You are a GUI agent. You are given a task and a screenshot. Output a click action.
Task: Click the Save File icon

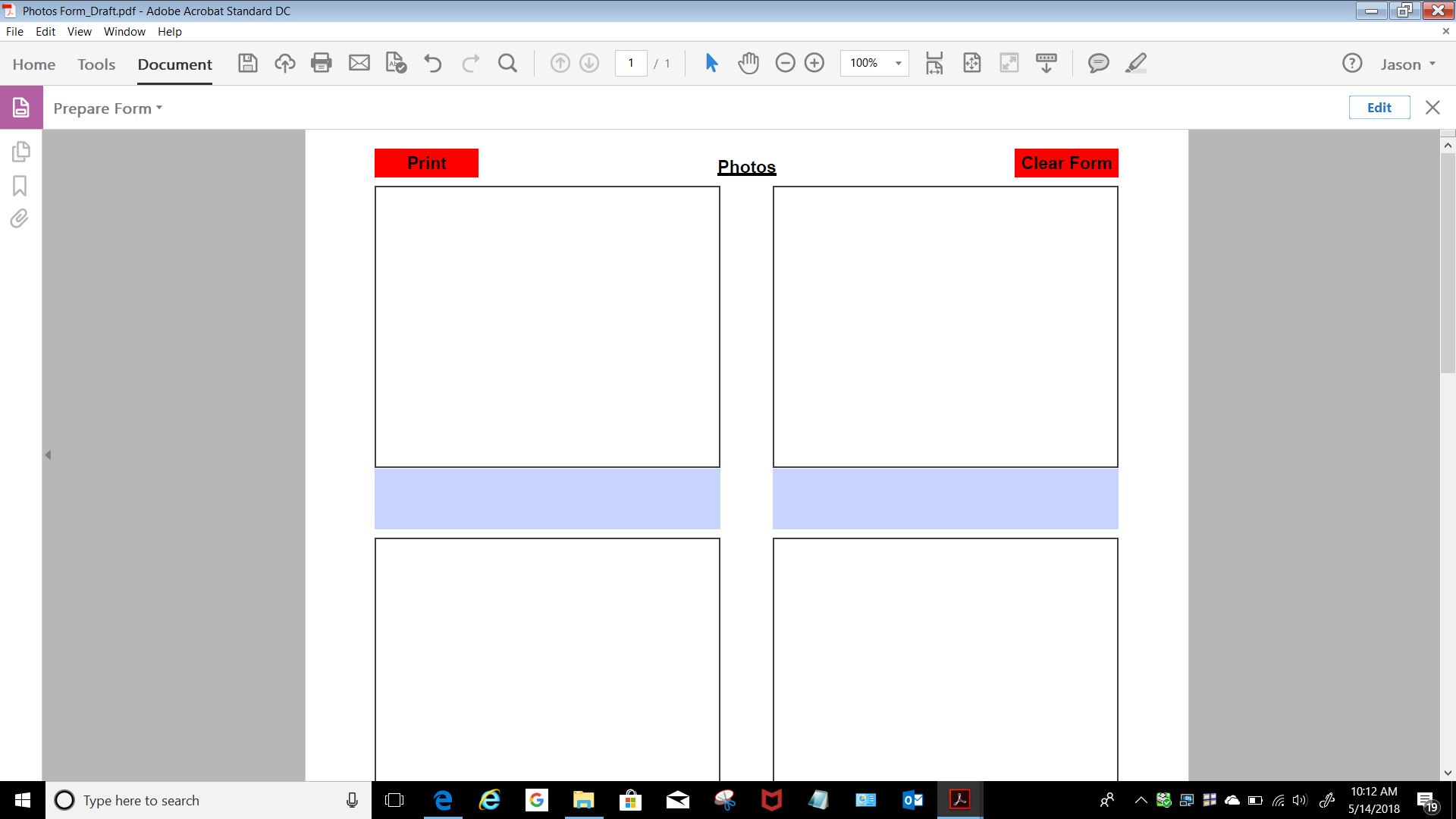click(x=247, y=63)
